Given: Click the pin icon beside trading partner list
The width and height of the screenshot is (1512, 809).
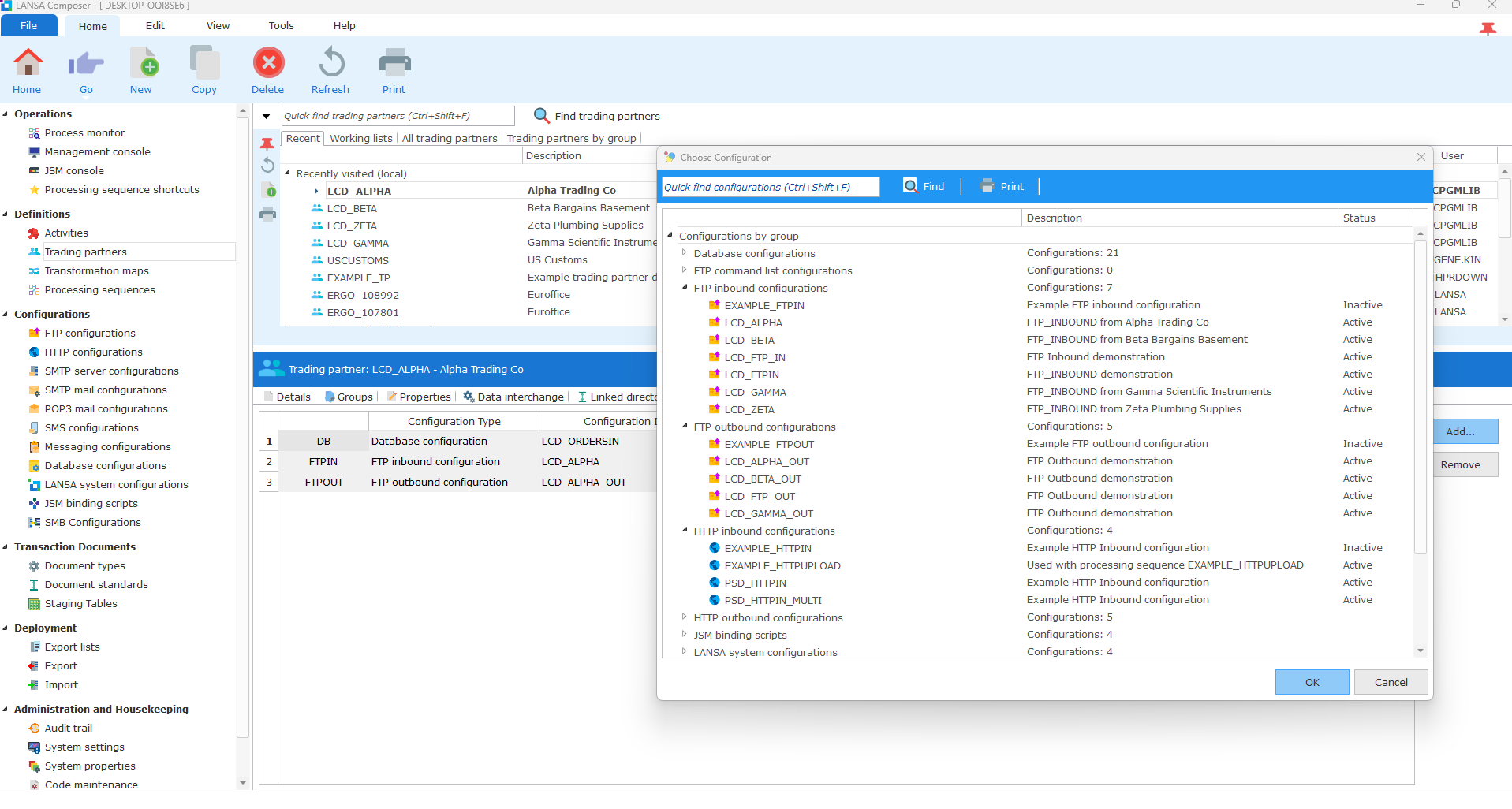Looking at the screenshot, I should [267, 144].
